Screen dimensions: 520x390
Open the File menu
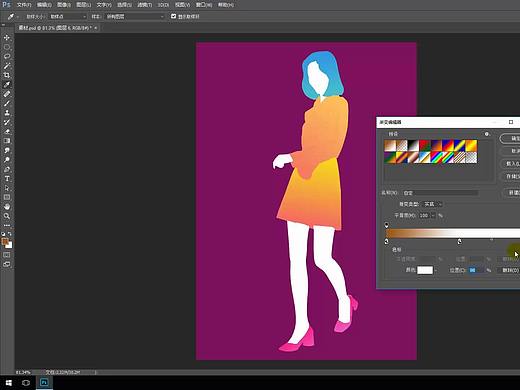click(x=24, y=5)
